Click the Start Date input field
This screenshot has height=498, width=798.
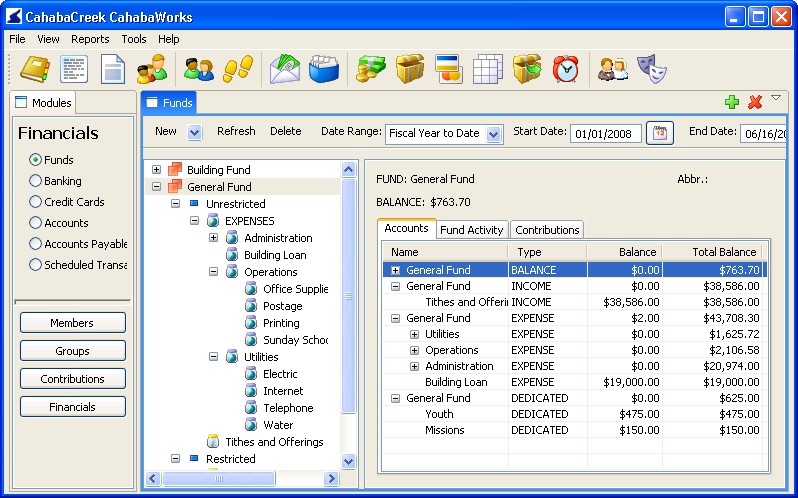(x=605, y=134)
